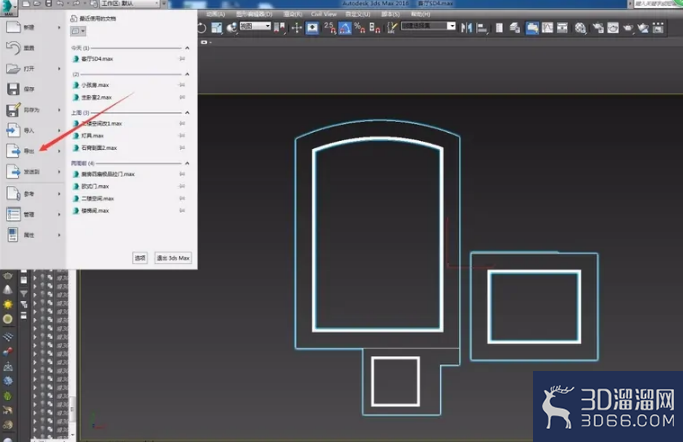Toggle the Angle Snap button
This screenshot has width=683, height=442.
point(345,28)
